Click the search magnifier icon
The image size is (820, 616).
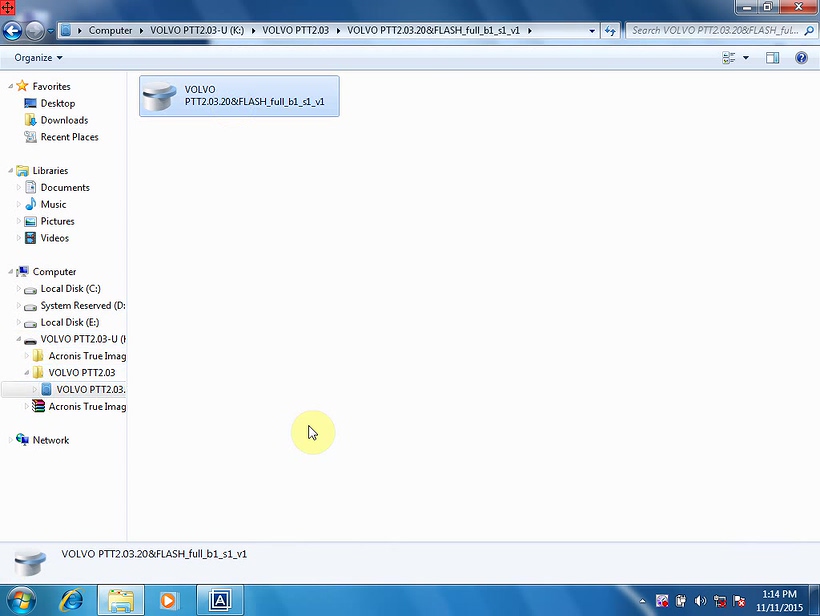809,31
